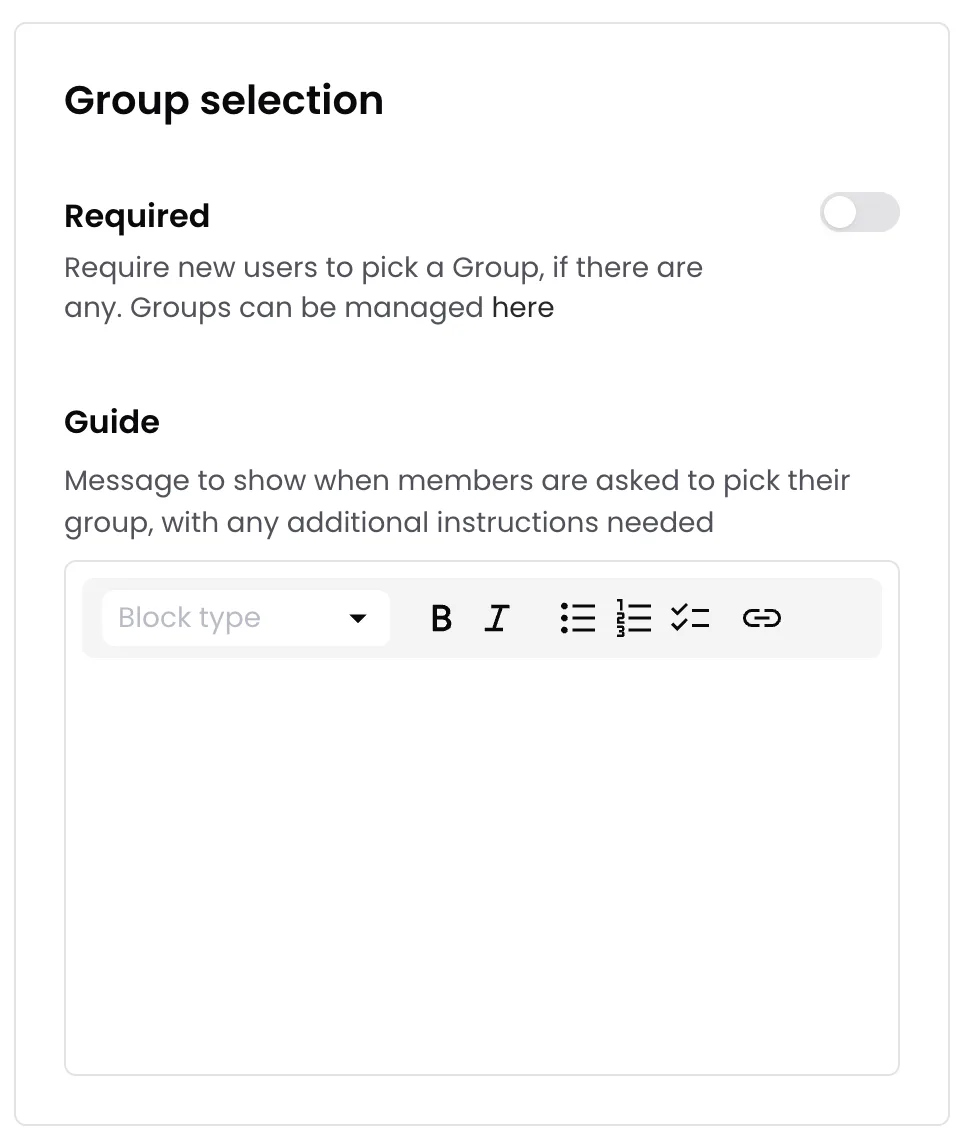Click inside the empty Guide message area
966x1142 pixels.
(x=482, y=863)
